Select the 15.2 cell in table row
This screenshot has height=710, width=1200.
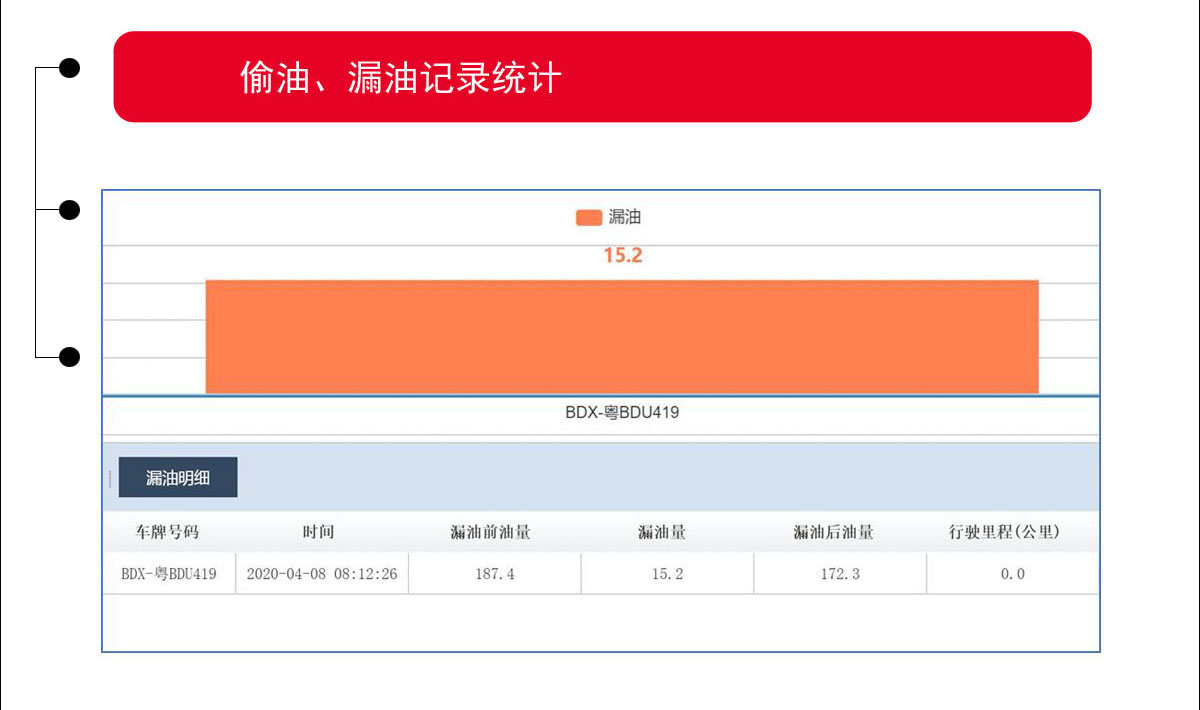click(667, 574)
